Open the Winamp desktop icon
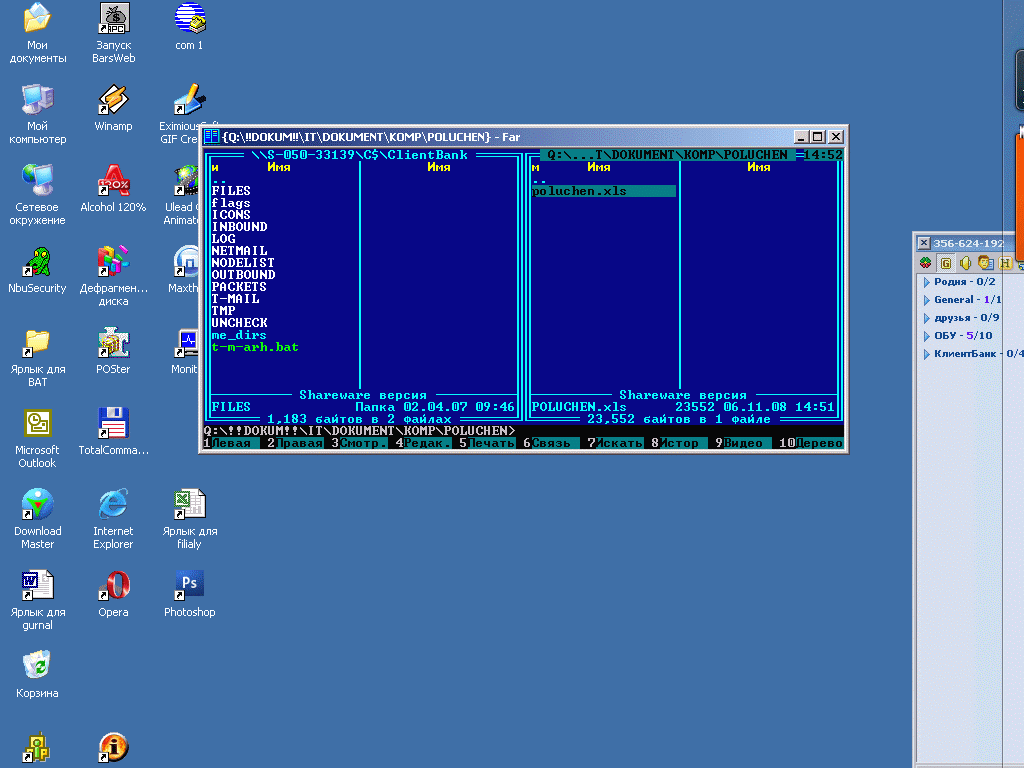The width and height of the screenshot is (1024, 768). tap(113, 100)
